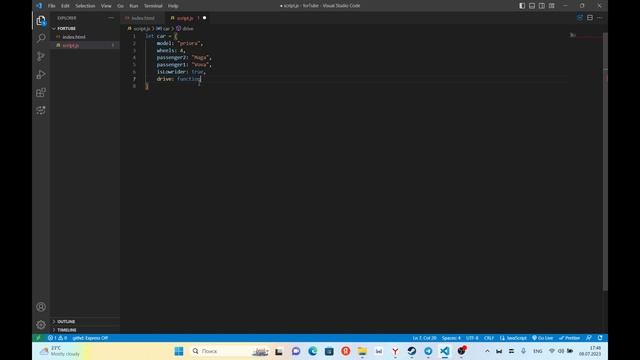The height and width of the screenshot is (360, 640).
Task: Click the ENG input language indicator
Action: click(x=538, y=351)
